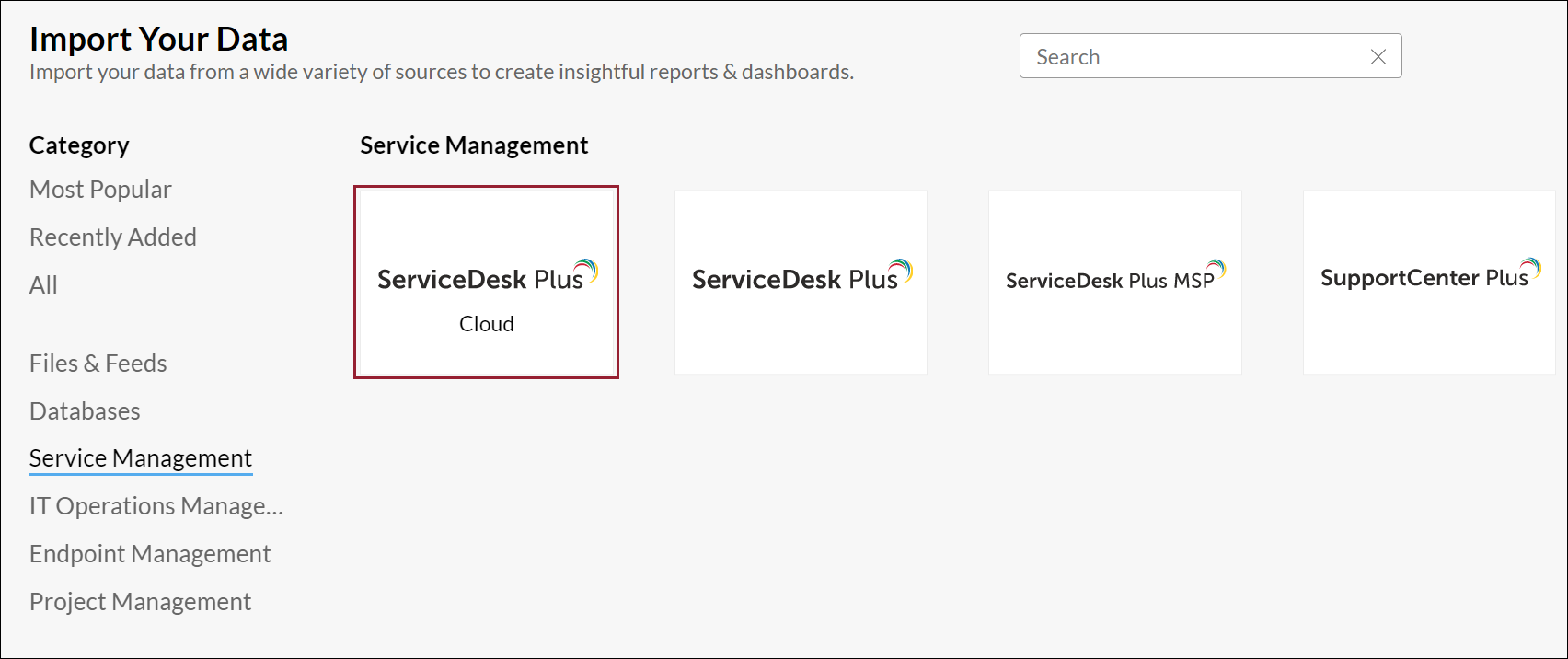Clear the search with the X icon
The height and width of the screenshot is (659, 1568).
click(1378, 57)
